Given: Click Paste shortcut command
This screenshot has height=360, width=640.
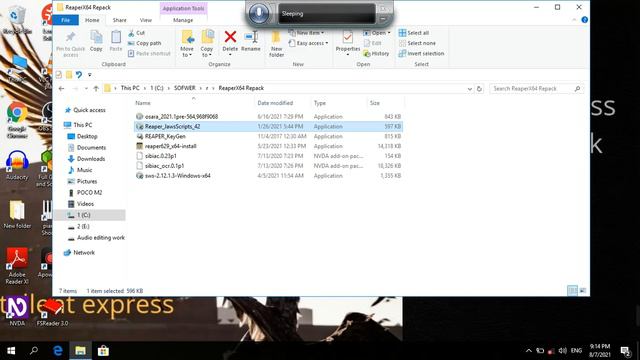Looking at the screenshot, I should click(x=149, y=53).
